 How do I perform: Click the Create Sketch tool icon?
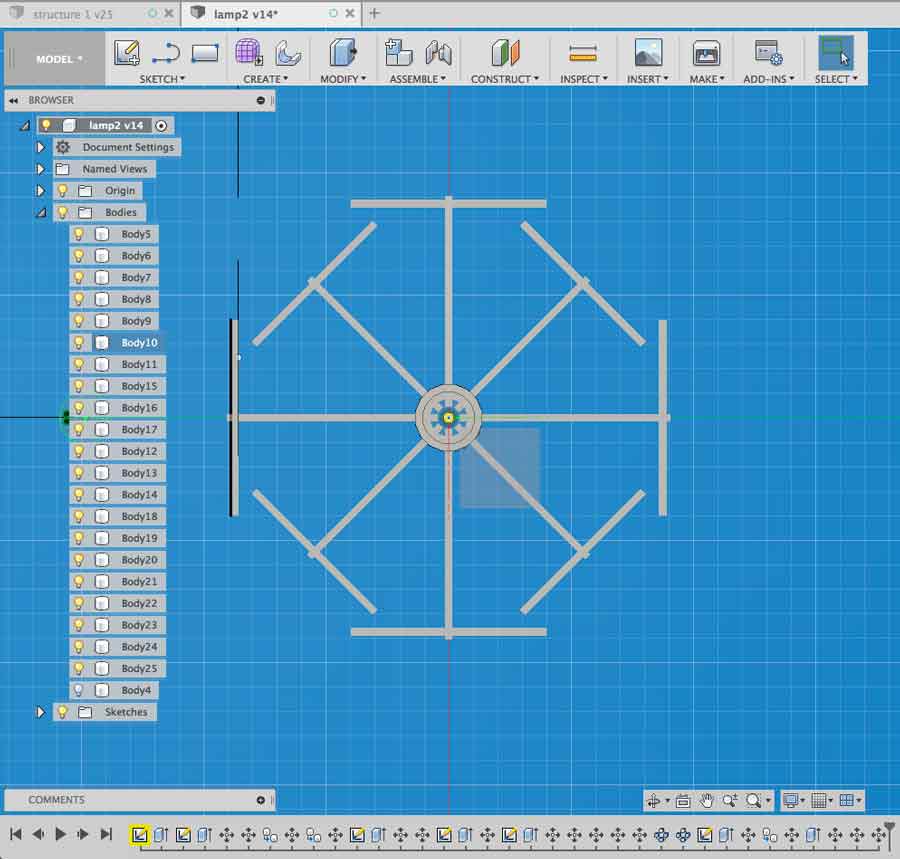127,53
